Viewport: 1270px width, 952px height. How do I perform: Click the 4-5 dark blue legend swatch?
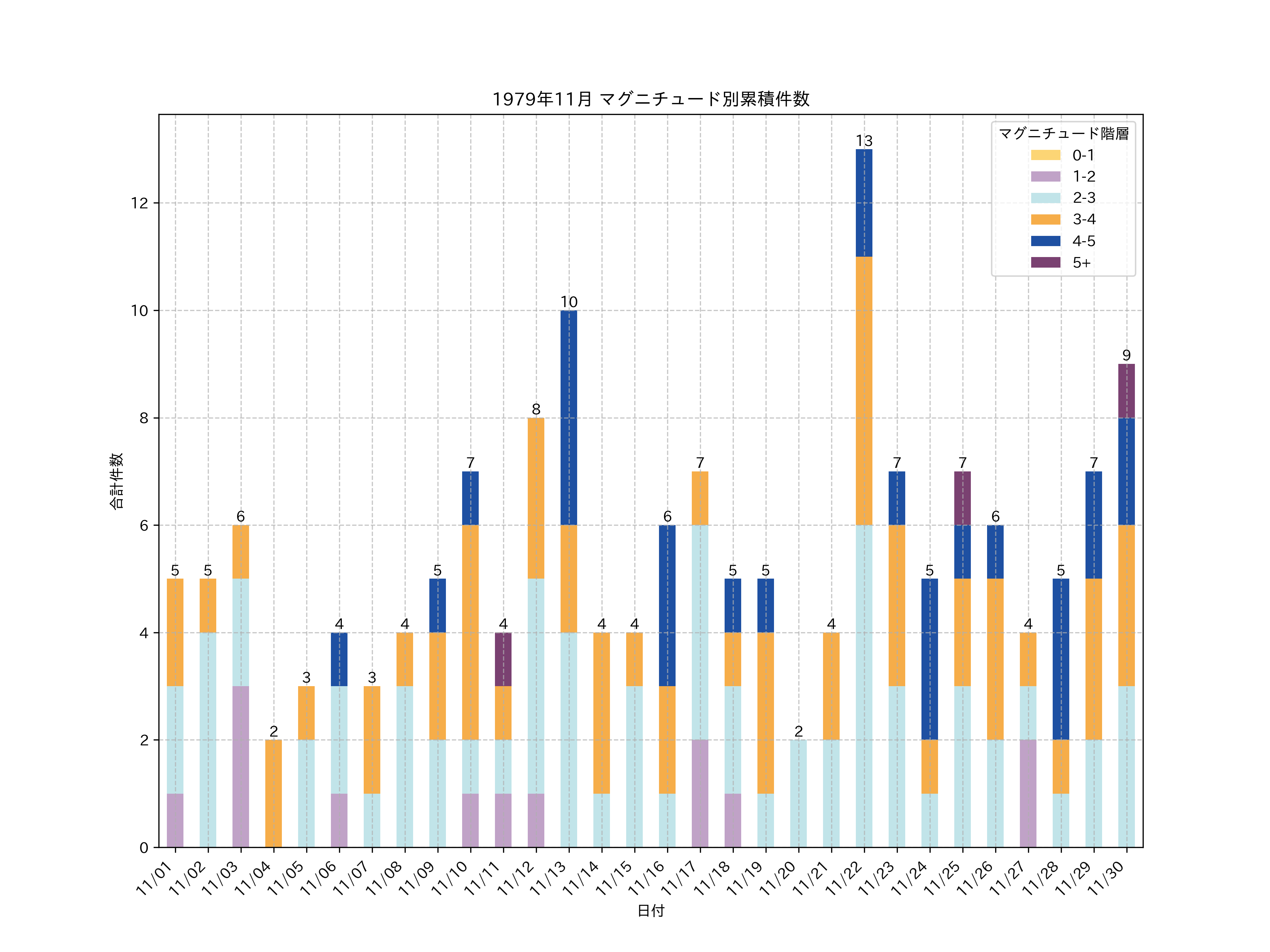pos(1046,241)
